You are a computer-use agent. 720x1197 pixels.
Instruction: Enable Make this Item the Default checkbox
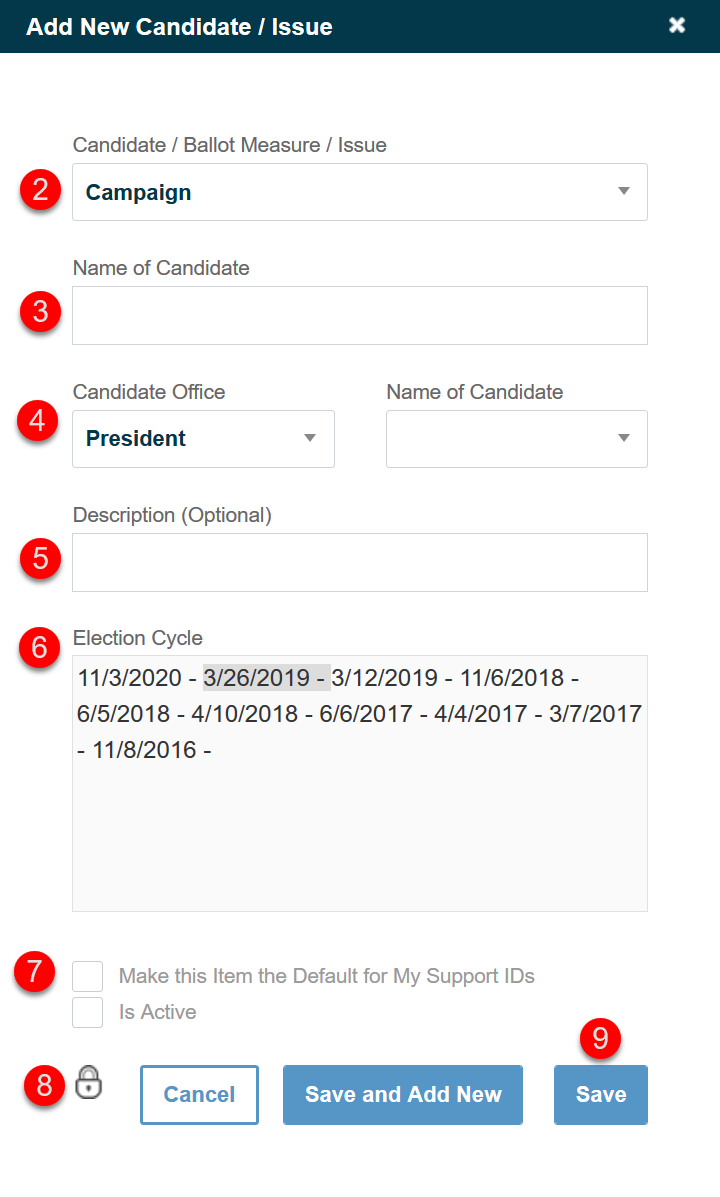click(87, 976)
